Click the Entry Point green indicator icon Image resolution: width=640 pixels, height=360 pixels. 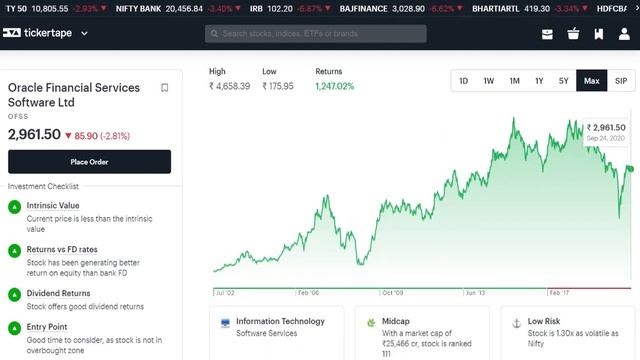coord(15,328)
